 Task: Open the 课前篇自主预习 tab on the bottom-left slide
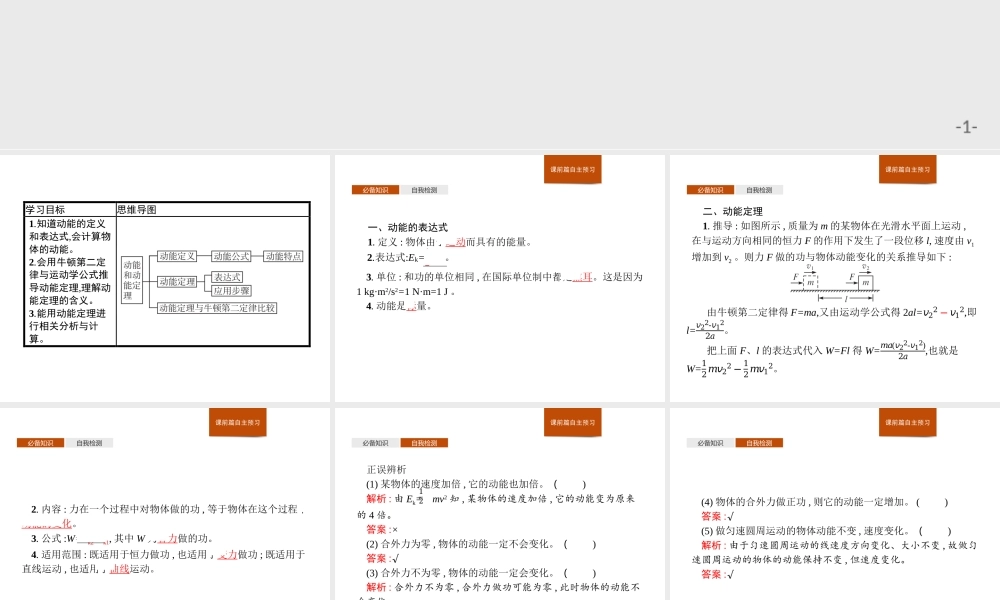click(240, 422)
